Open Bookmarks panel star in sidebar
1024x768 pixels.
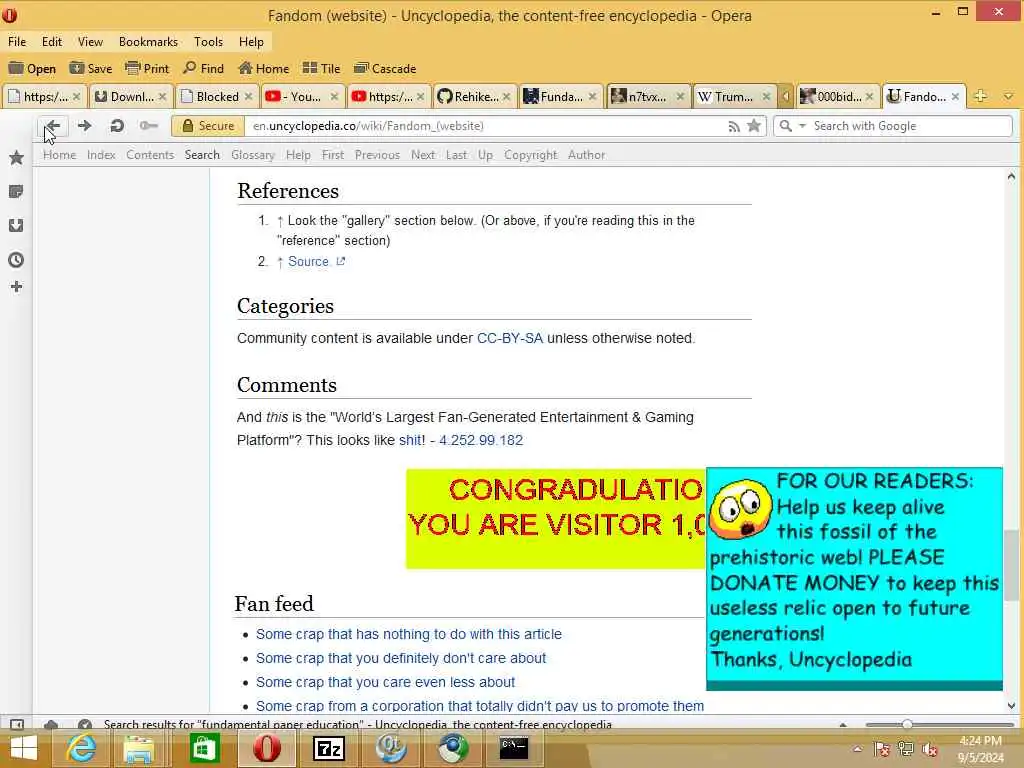[x=16, y=157]
